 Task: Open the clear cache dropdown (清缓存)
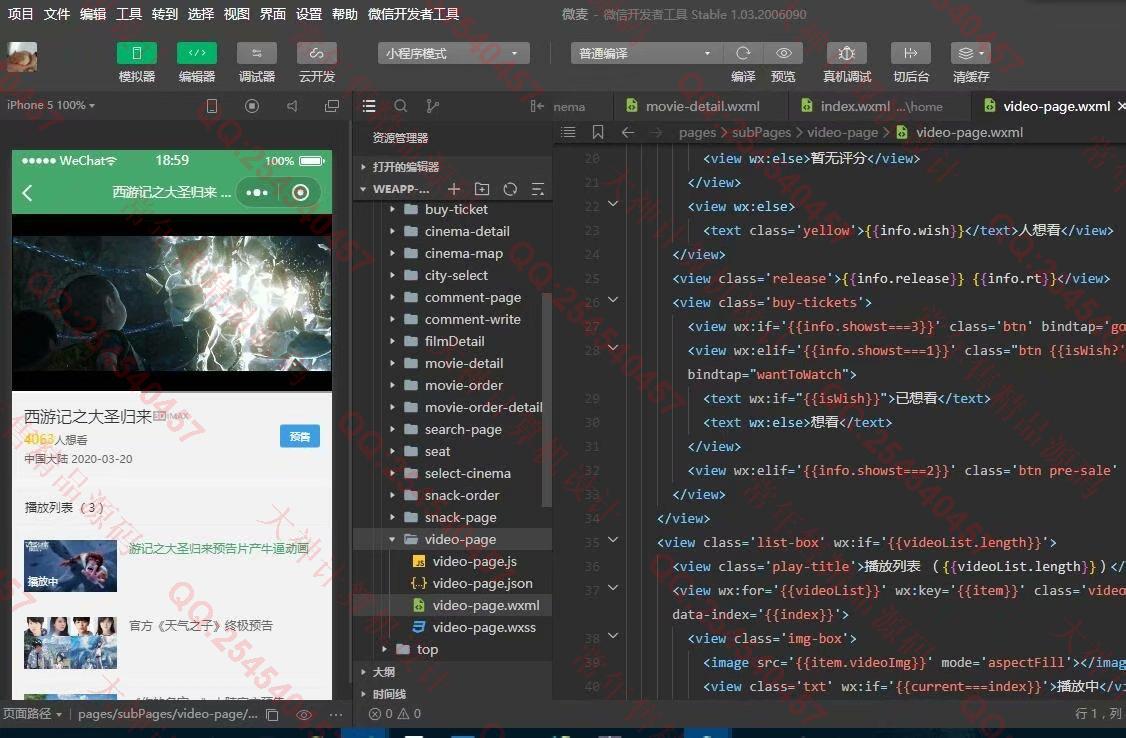click(x=971, y=54)
